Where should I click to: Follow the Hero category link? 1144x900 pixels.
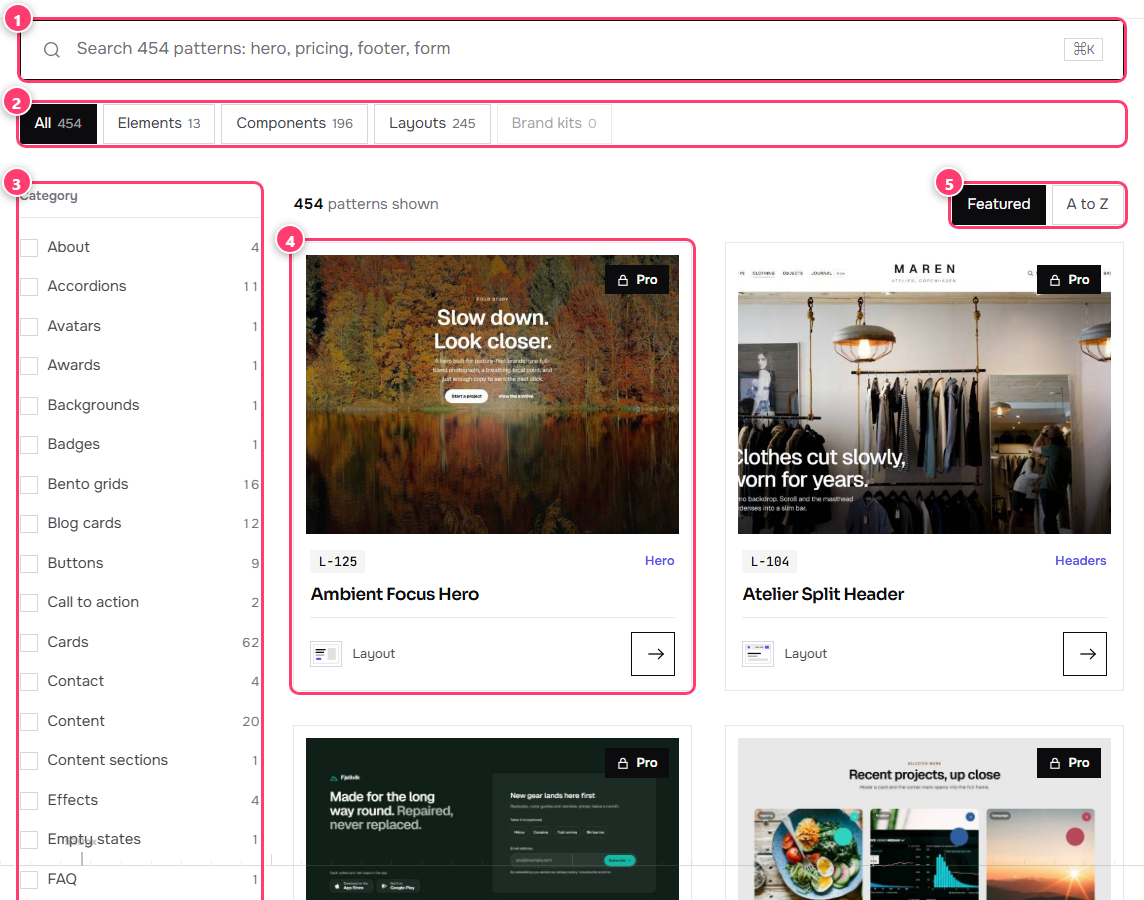660,561
